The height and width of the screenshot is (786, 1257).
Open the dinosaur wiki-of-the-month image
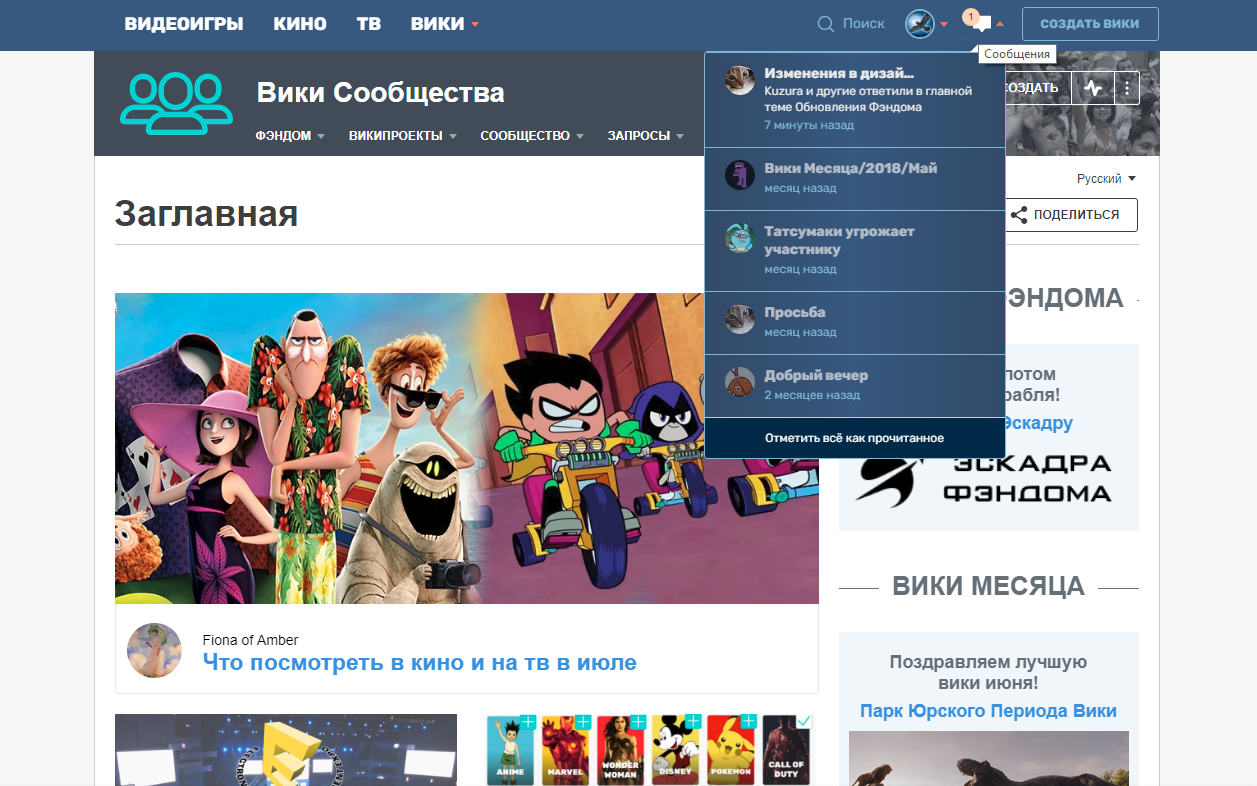pos(989,758)
